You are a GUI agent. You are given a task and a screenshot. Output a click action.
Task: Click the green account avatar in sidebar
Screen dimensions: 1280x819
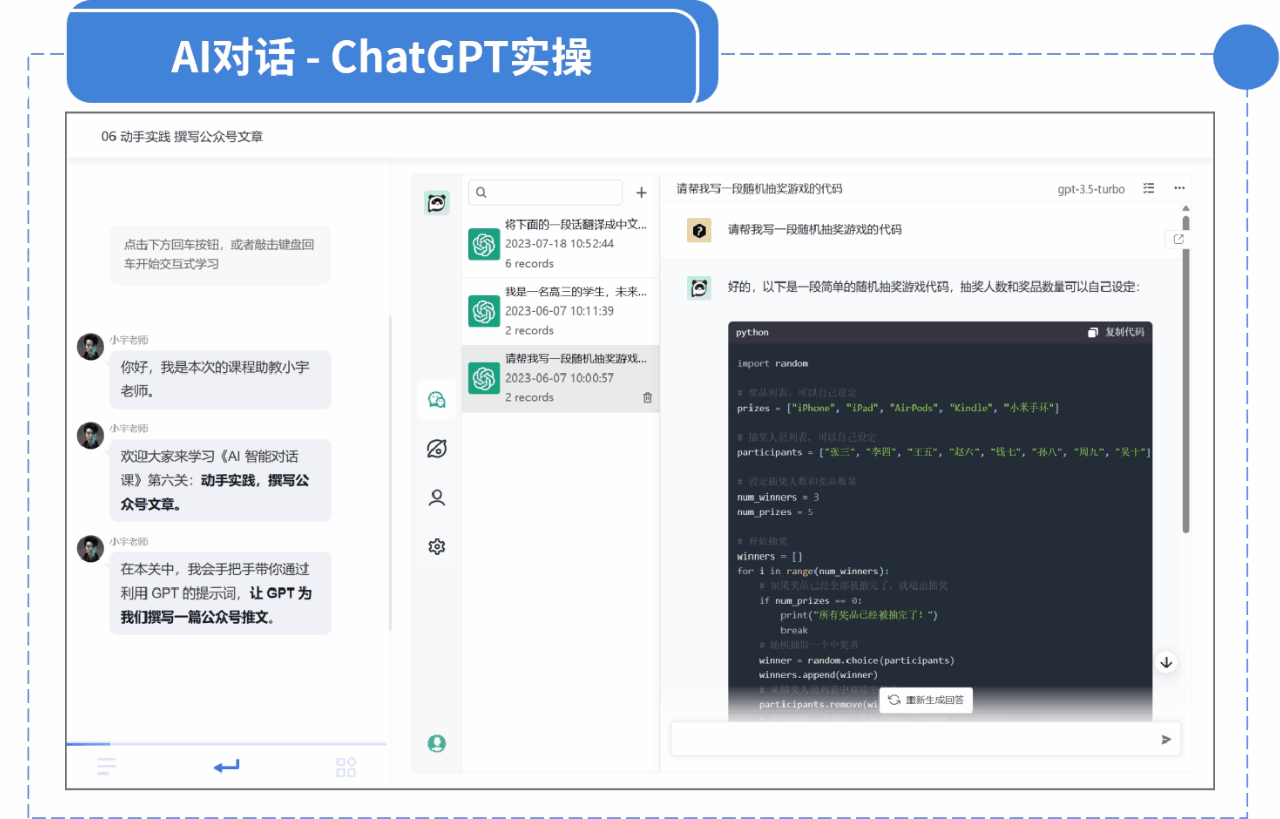pyautogui.click(x=436, y=744)
